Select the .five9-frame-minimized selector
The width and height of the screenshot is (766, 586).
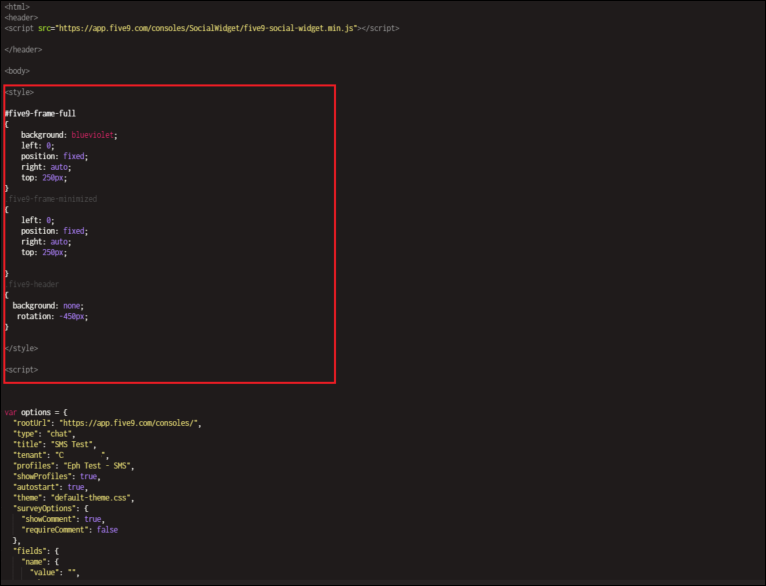point(51,199)
